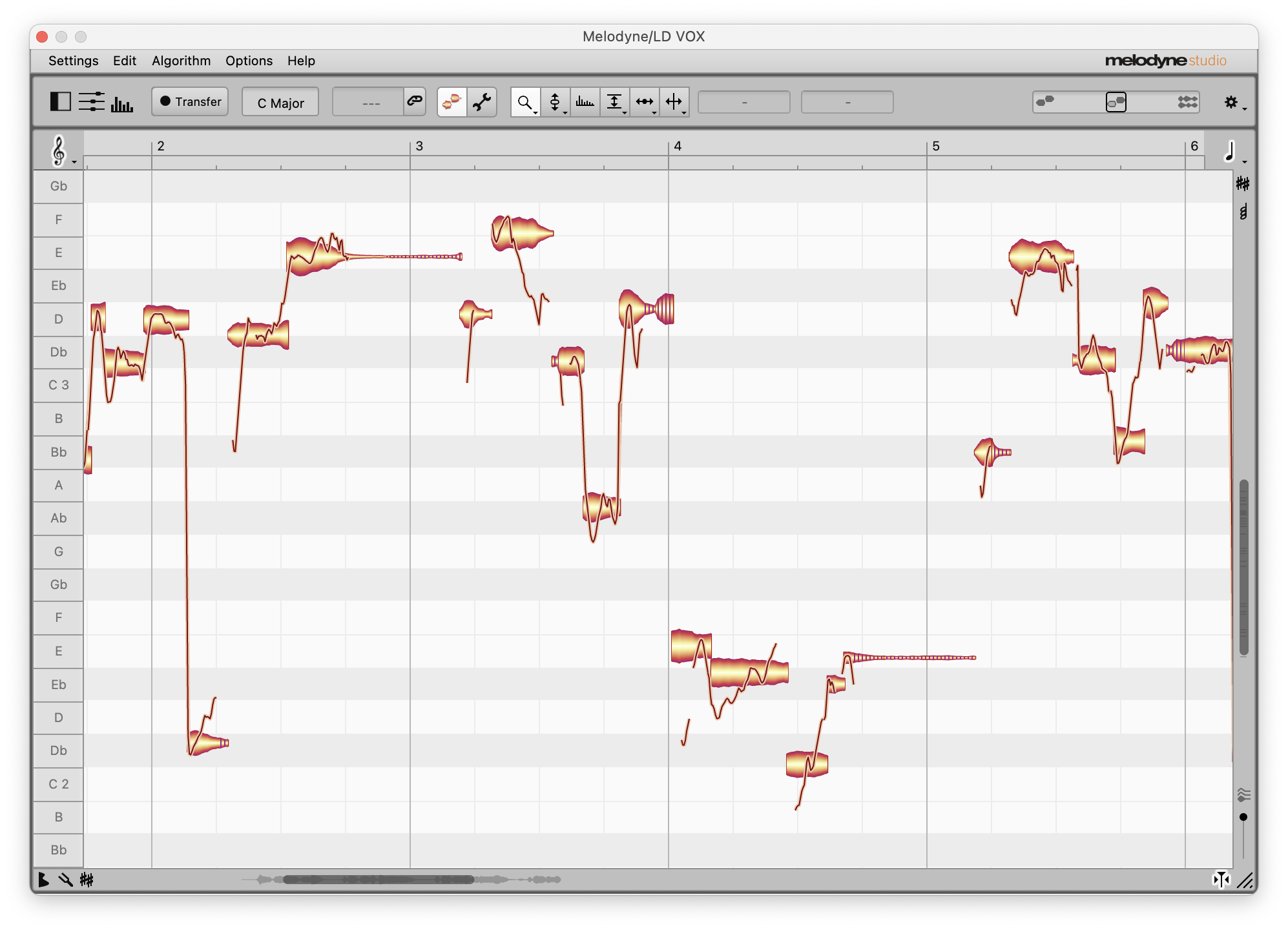
Task: Expand the Amplitude tool sub-tools arrow
Action: point(625,113)
